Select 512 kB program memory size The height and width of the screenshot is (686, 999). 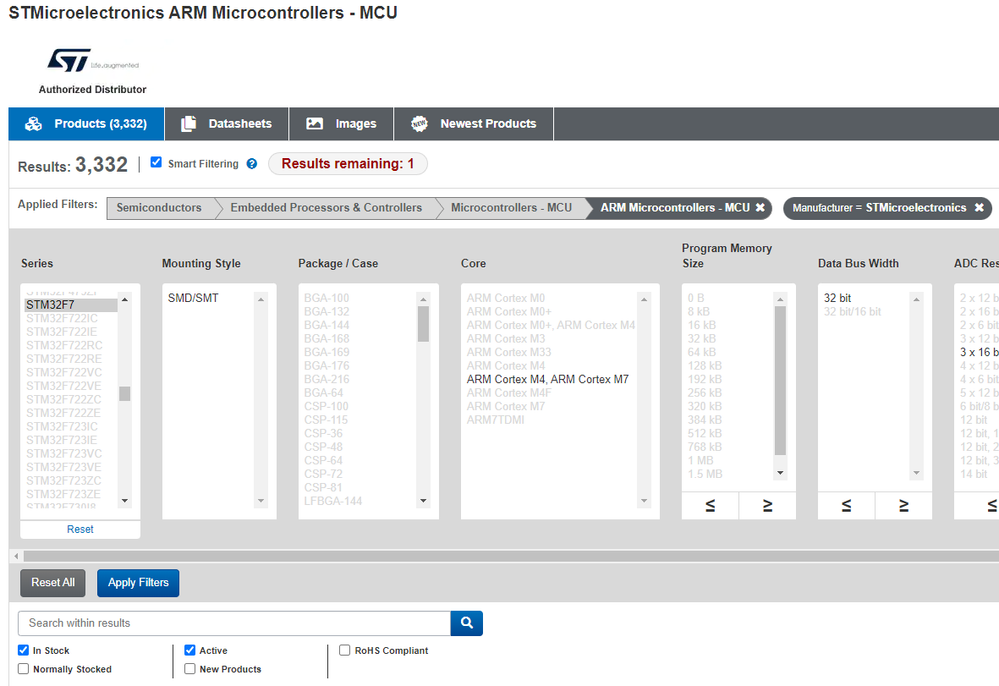705,433
